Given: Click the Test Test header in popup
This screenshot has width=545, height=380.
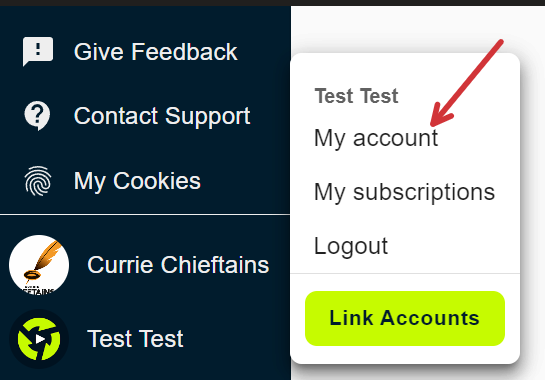Looking at the screenshot, I should [356, 96].
